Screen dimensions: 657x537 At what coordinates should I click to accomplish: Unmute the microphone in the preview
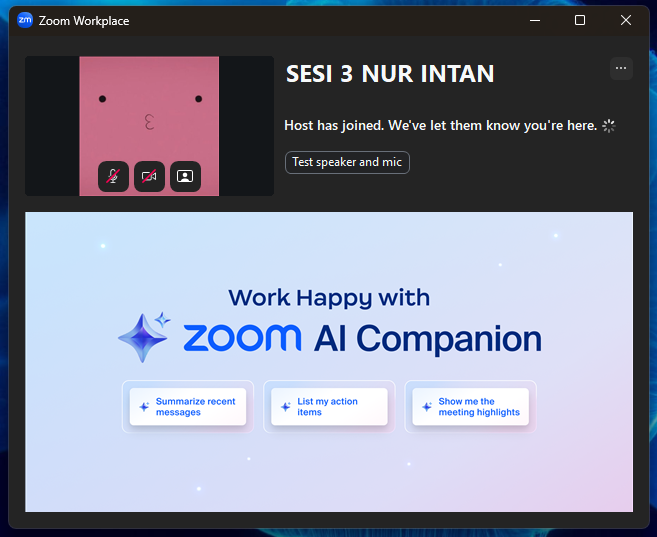click(113, 176)
